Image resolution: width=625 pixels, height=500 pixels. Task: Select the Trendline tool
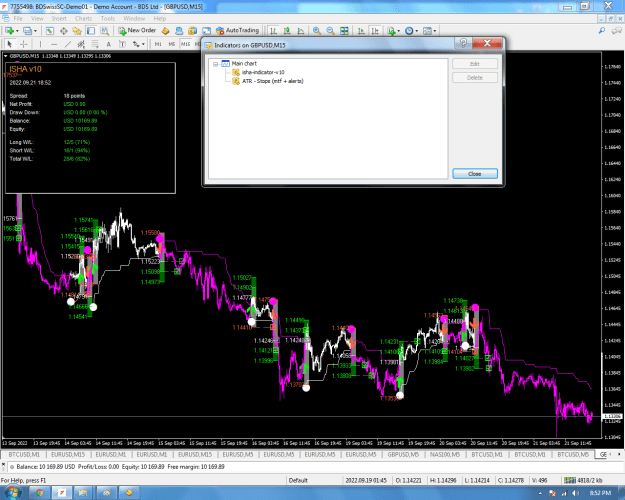(x=68, y=44)
